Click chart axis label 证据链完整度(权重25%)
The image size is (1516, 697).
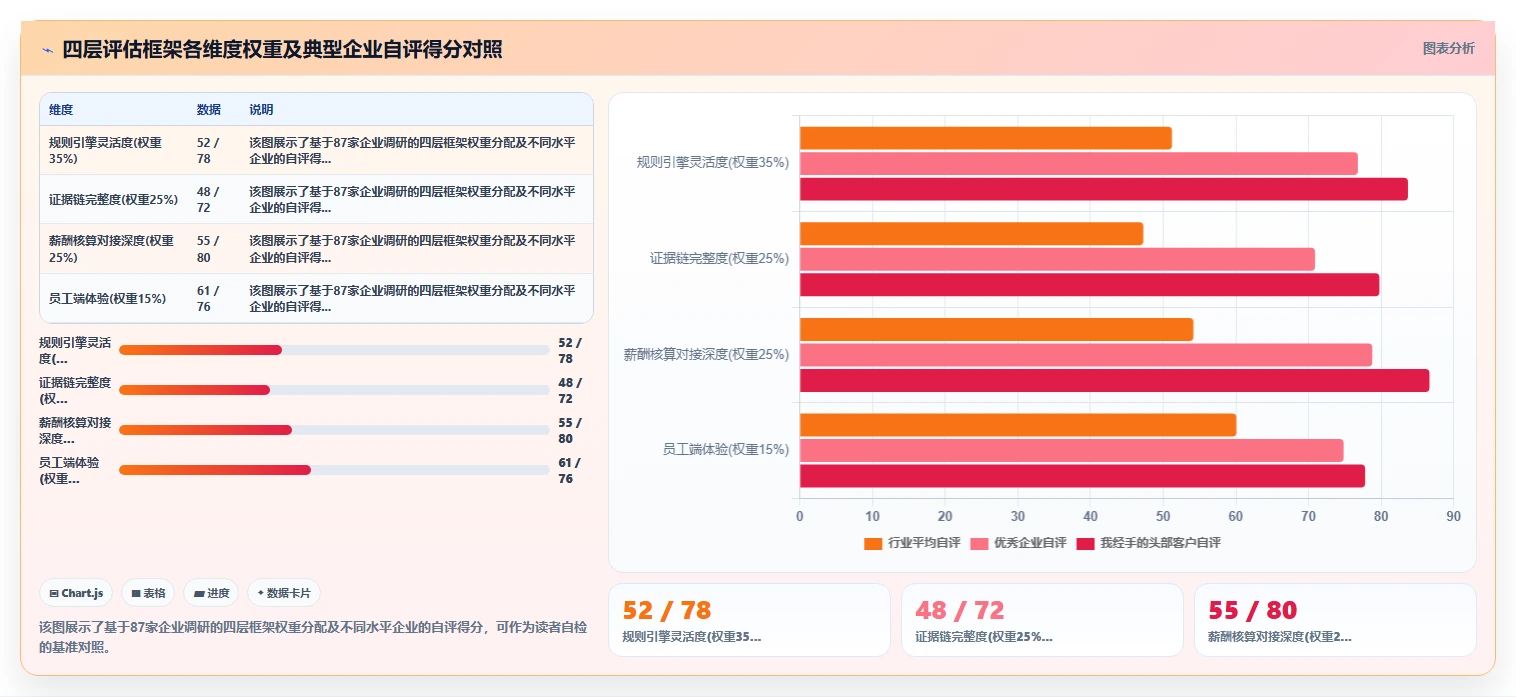point(719,258)
